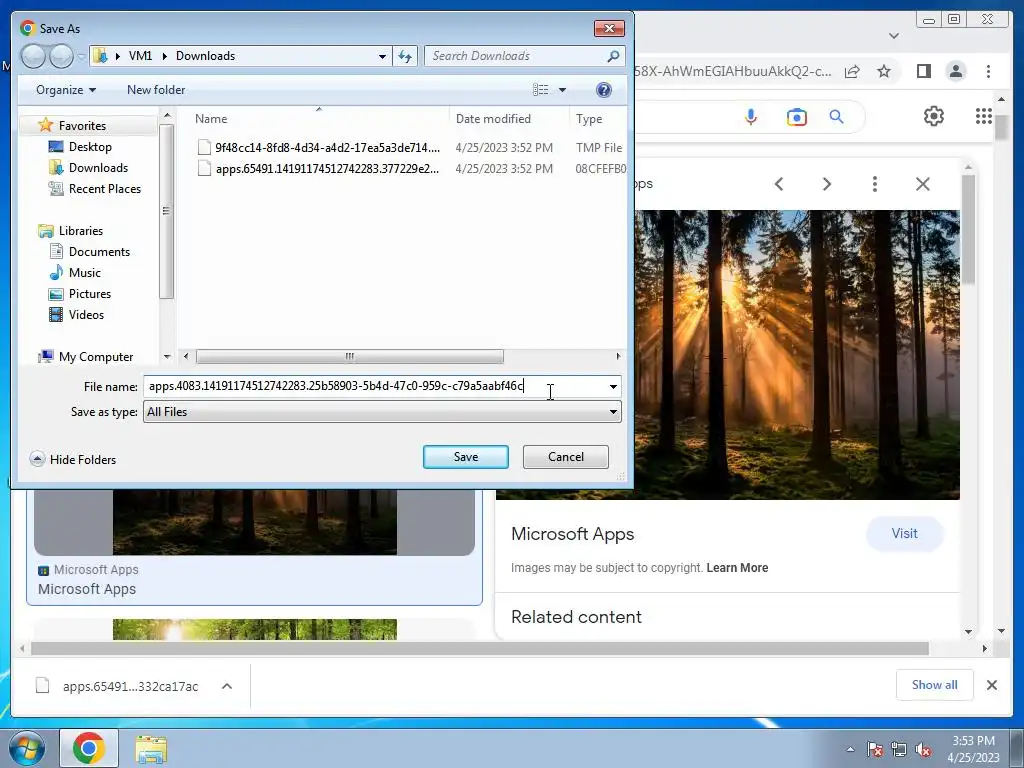This screenshot has width=1024, height=768.
Task: Open download options chevron for apps.65491
Action: 227,686
